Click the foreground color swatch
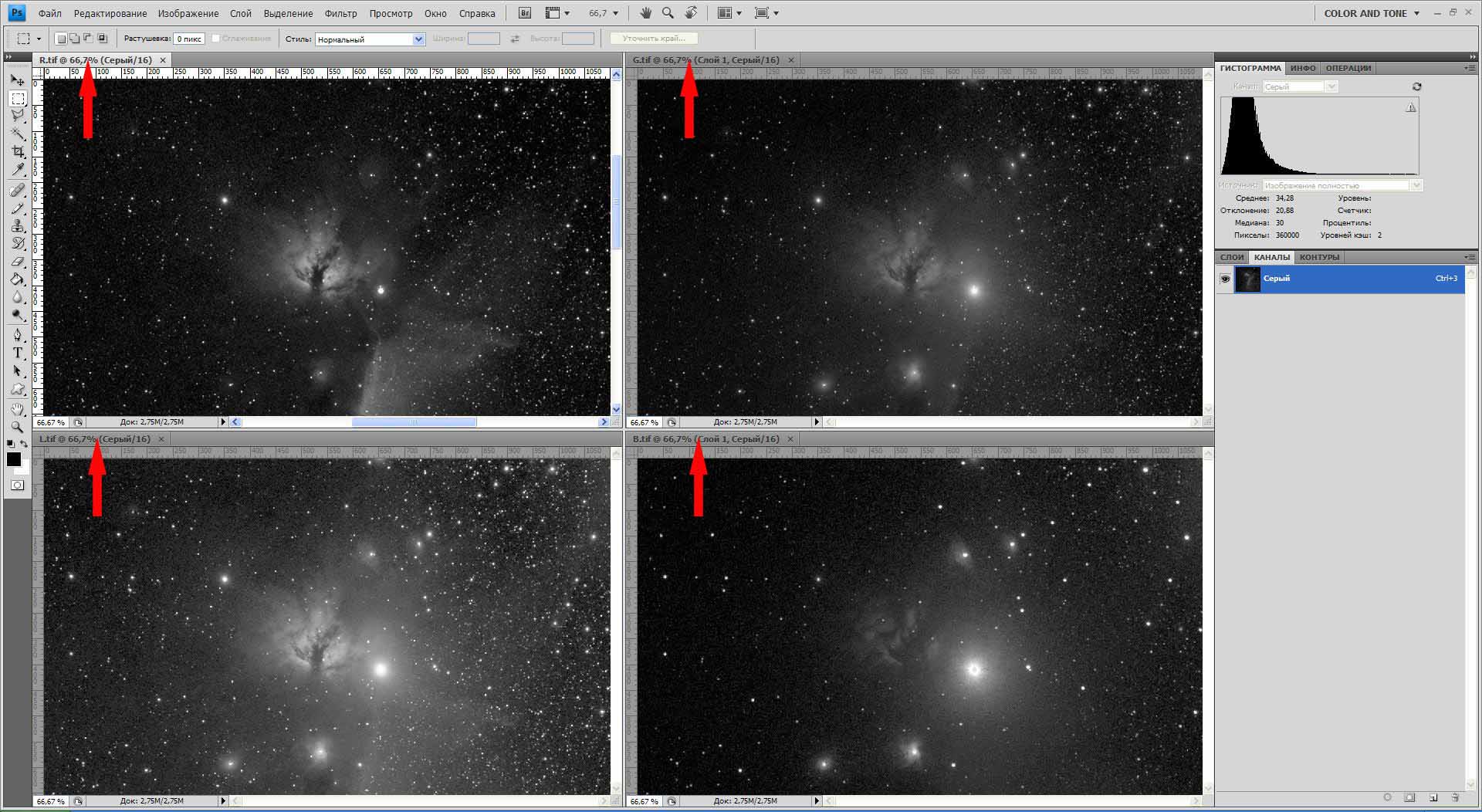The image size is (1482, 812). tap(13, 459)
